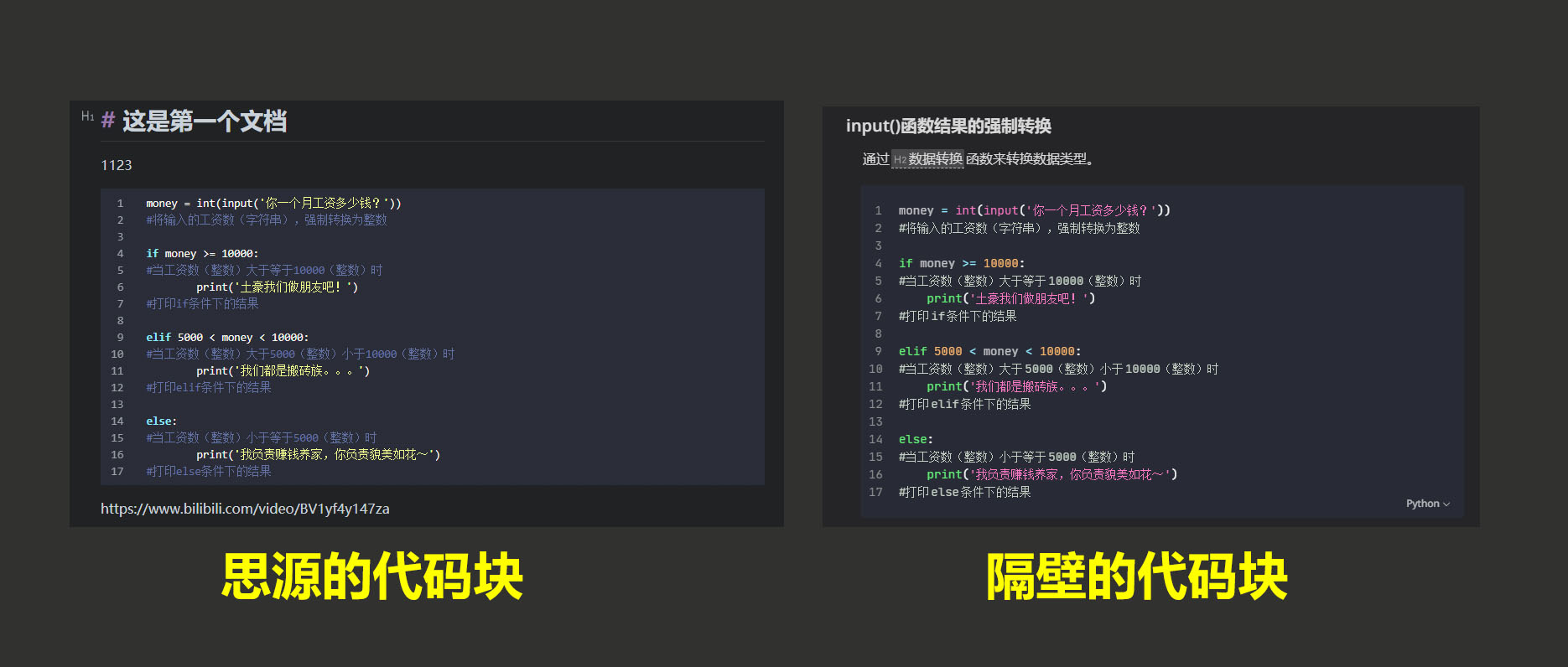Click 'elif 5000 < money < 10000:' in the left code block
1568x667 pixels.
[x=227, y=337]
